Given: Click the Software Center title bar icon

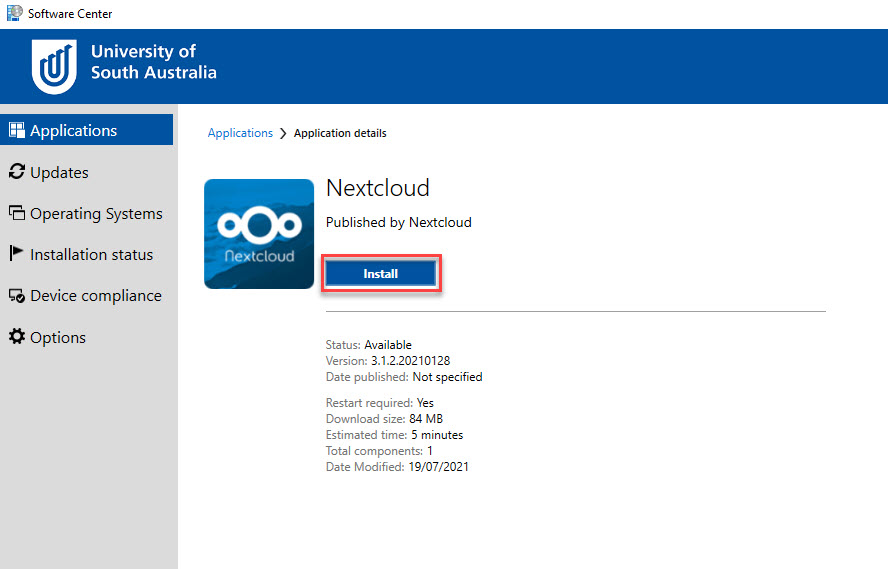Looking at the screenshot, I should tap(14, 13).
